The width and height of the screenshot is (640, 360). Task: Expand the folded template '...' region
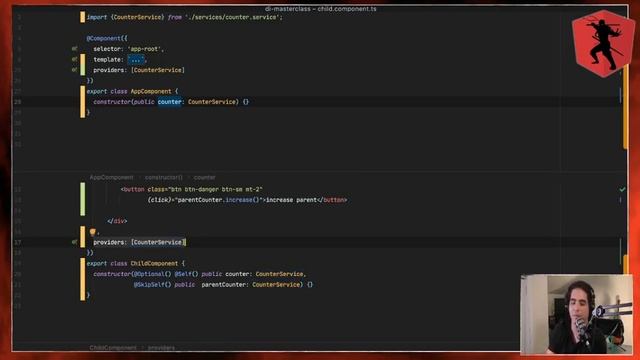136,60
